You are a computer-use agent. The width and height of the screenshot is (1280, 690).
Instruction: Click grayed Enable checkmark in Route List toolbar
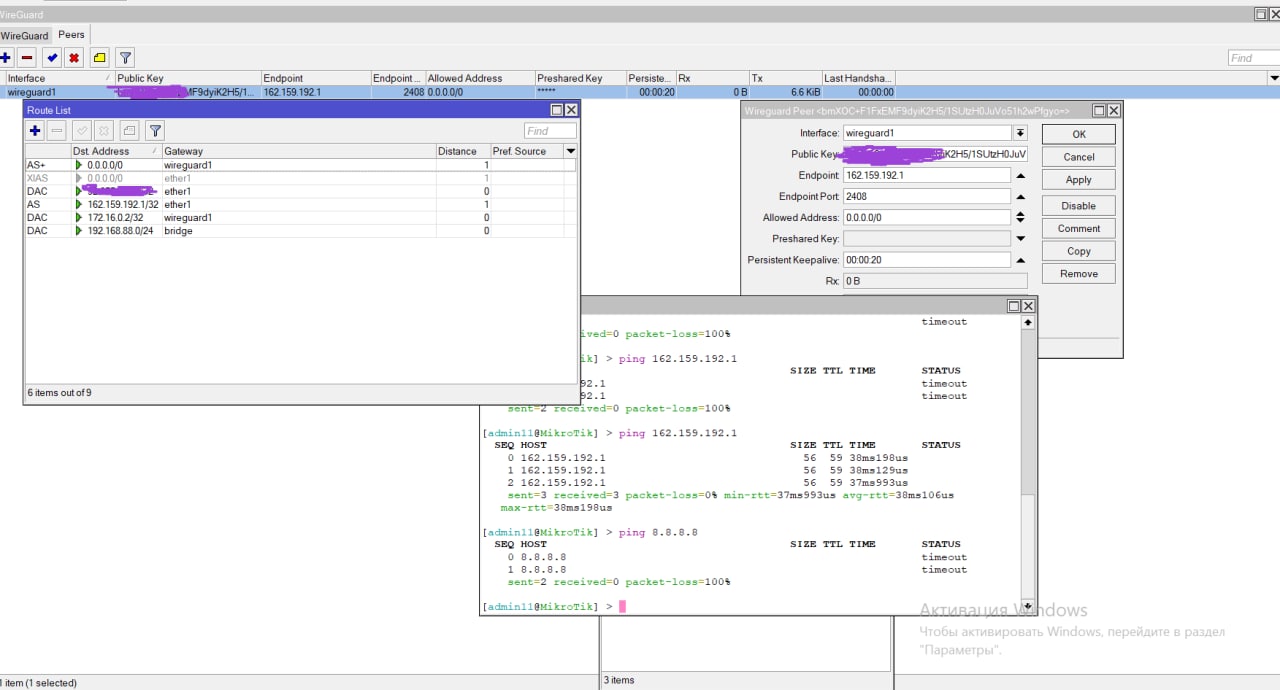82,131
